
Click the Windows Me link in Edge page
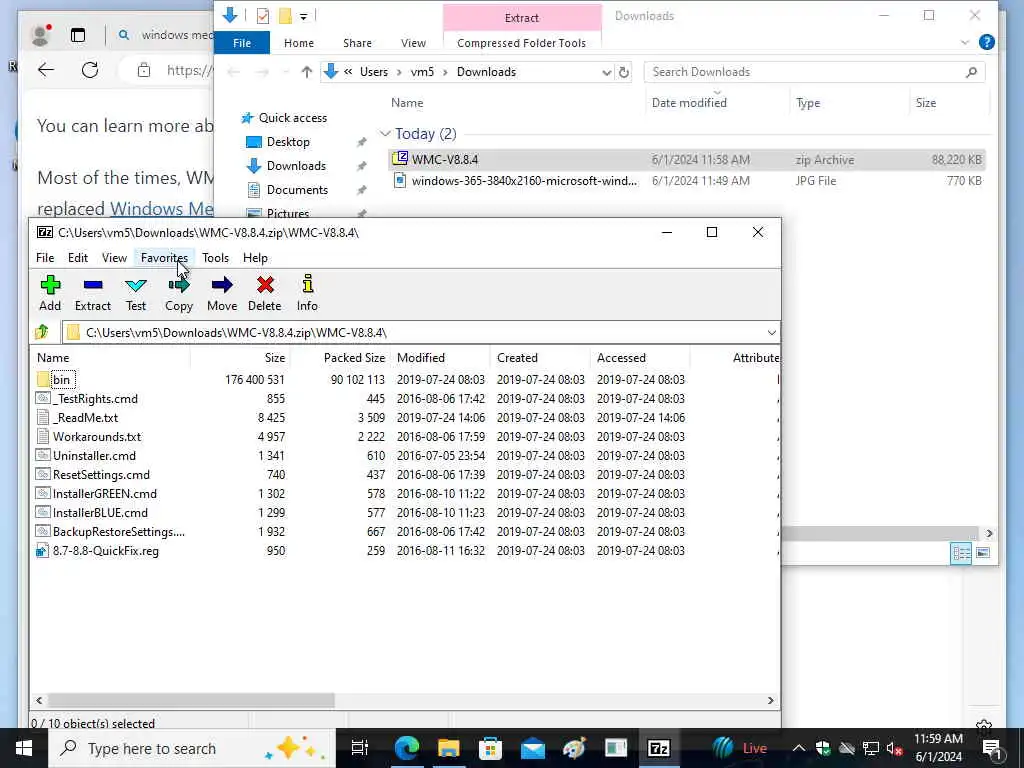click(x=161, y=208)
